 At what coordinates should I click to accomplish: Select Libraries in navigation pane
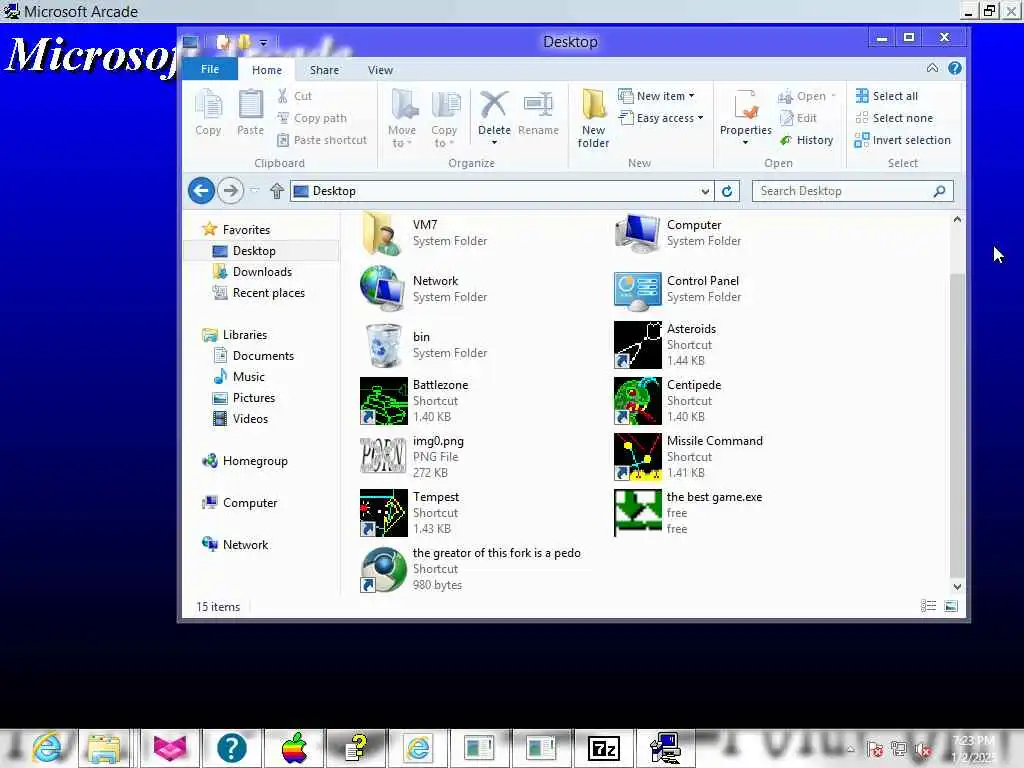point(244,335)
